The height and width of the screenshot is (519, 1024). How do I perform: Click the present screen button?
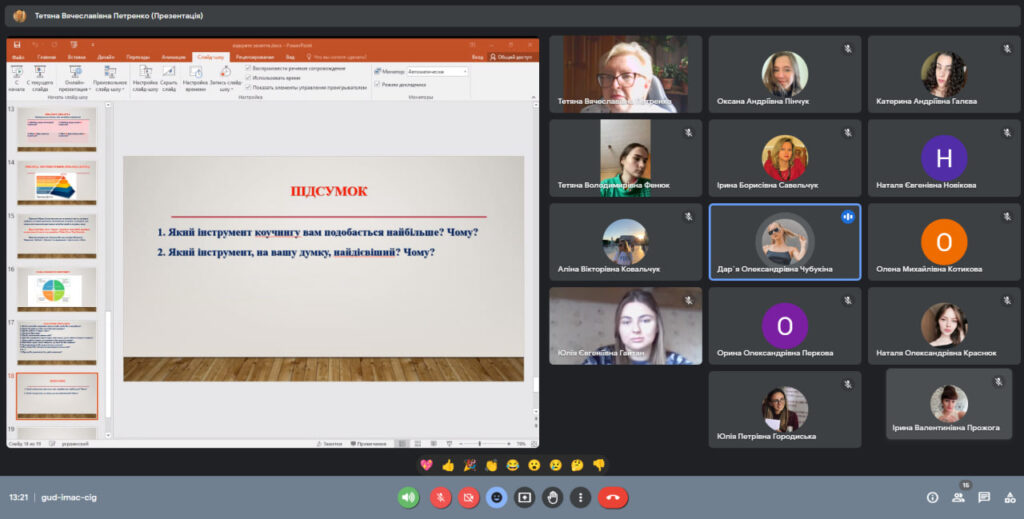[x=524, y=497]
